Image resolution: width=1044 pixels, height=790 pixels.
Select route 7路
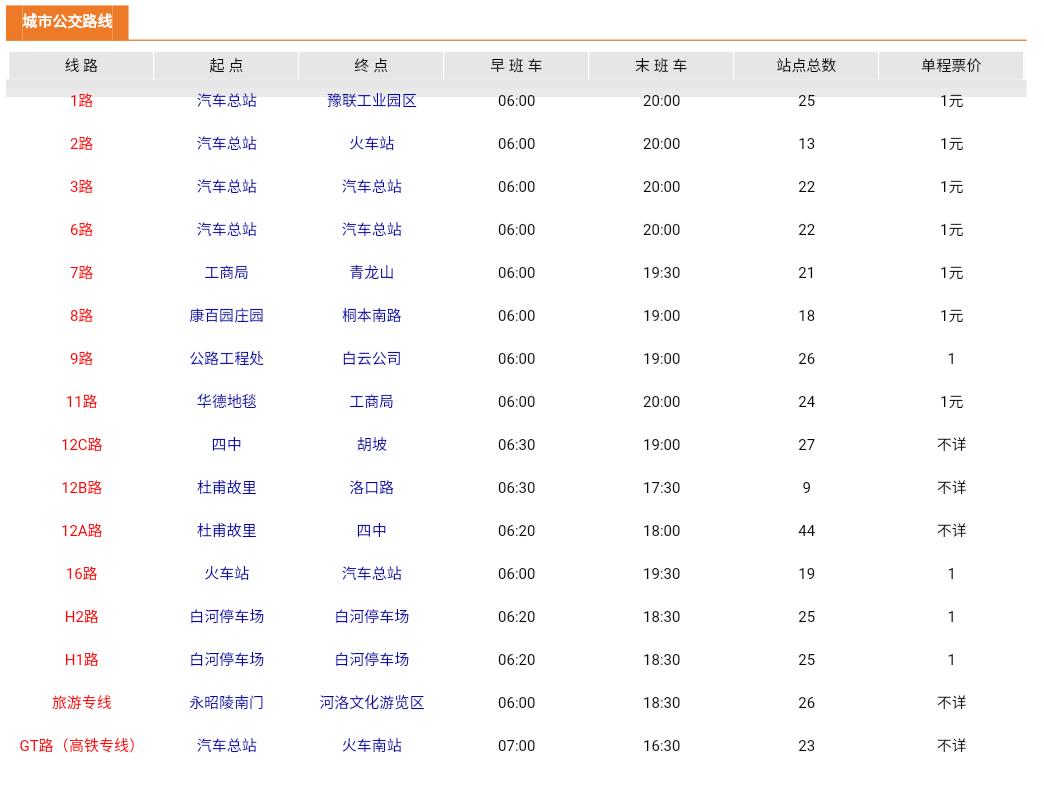coord(80,273)
